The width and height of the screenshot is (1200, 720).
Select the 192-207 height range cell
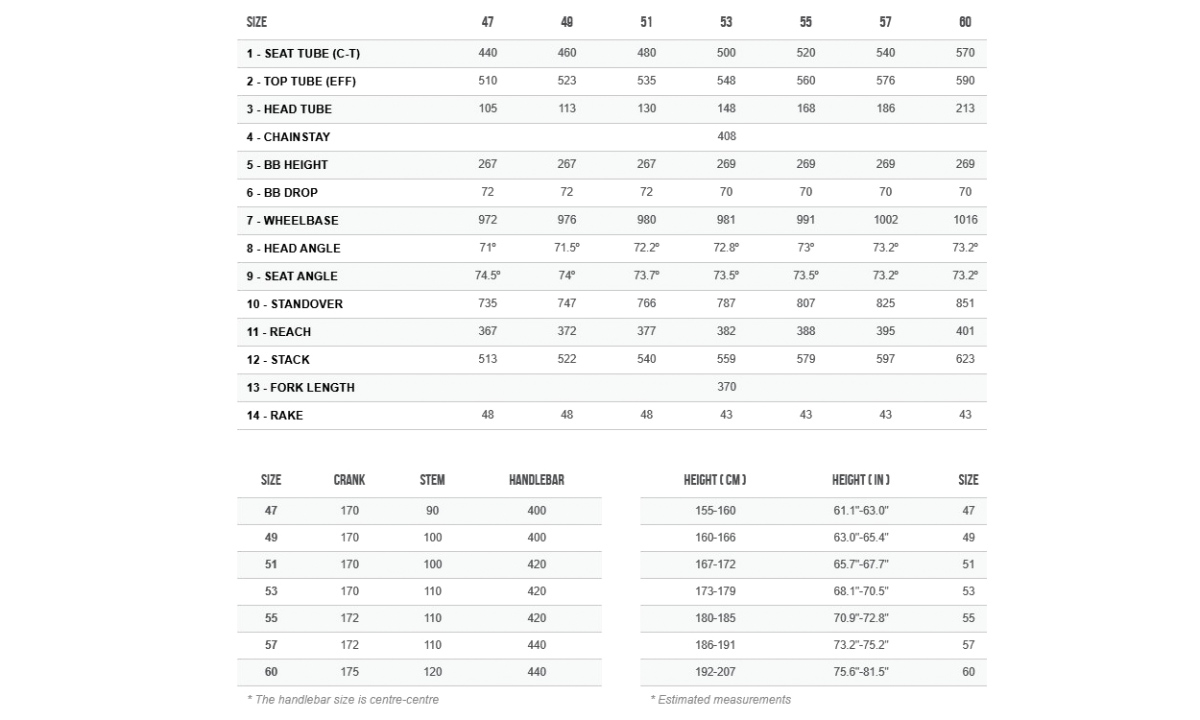[x=715, y=672]
